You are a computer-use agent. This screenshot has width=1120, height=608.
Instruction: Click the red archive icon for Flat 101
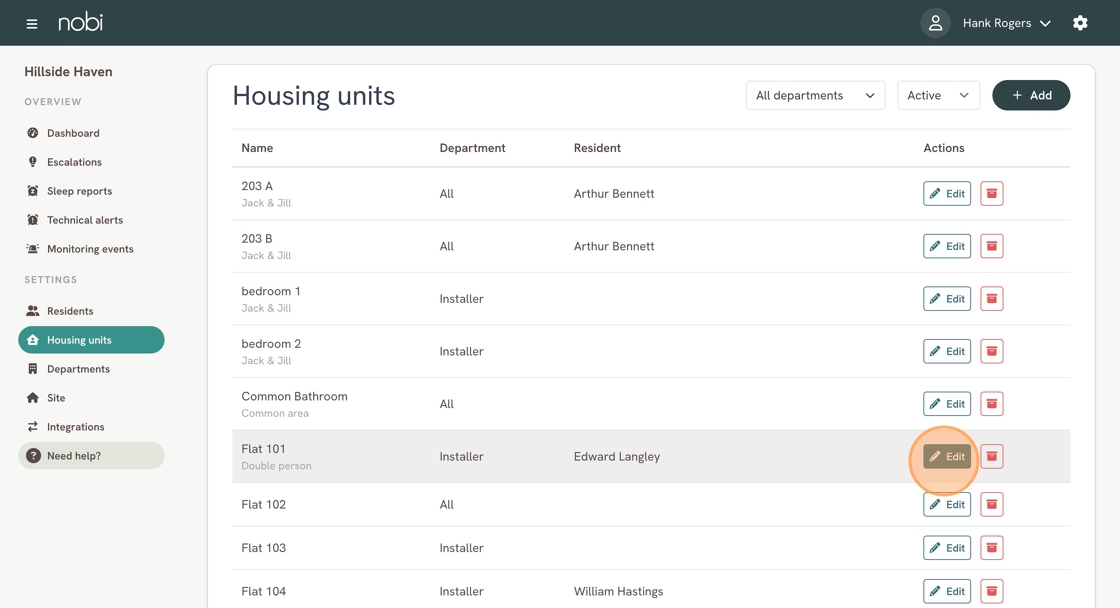point(991,457)
